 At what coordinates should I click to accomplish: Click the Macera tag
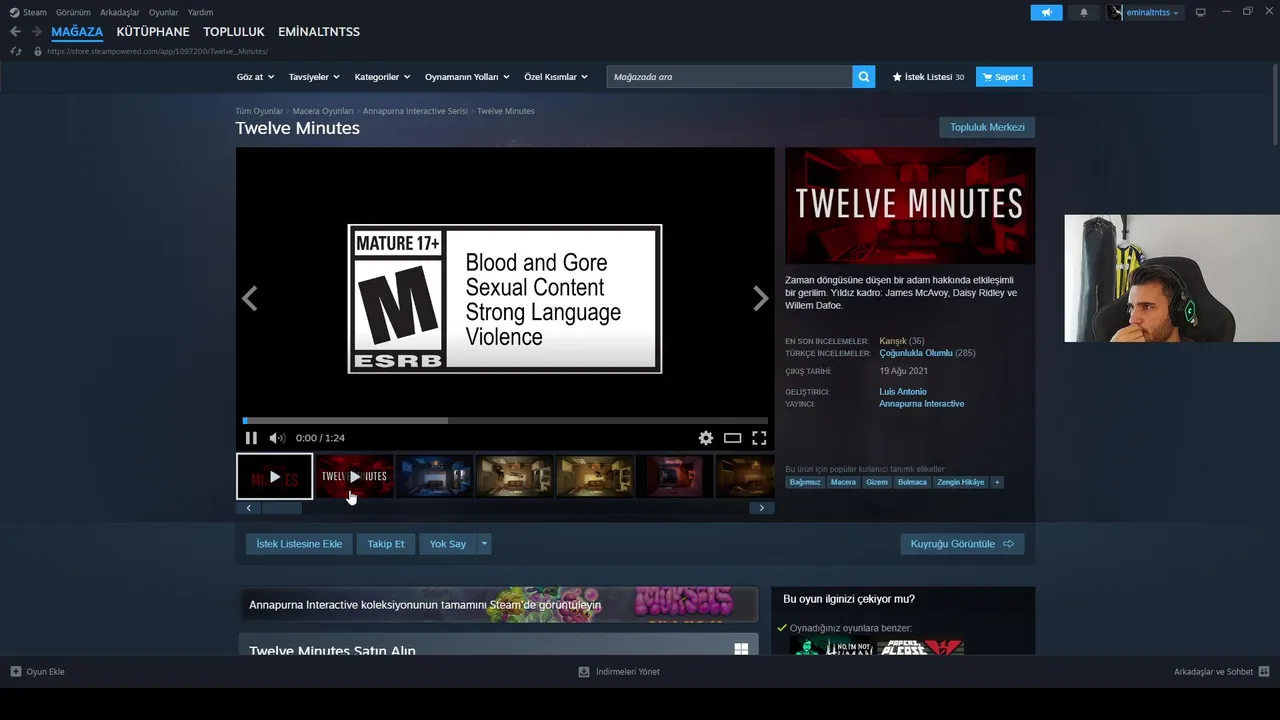point(843,482)
